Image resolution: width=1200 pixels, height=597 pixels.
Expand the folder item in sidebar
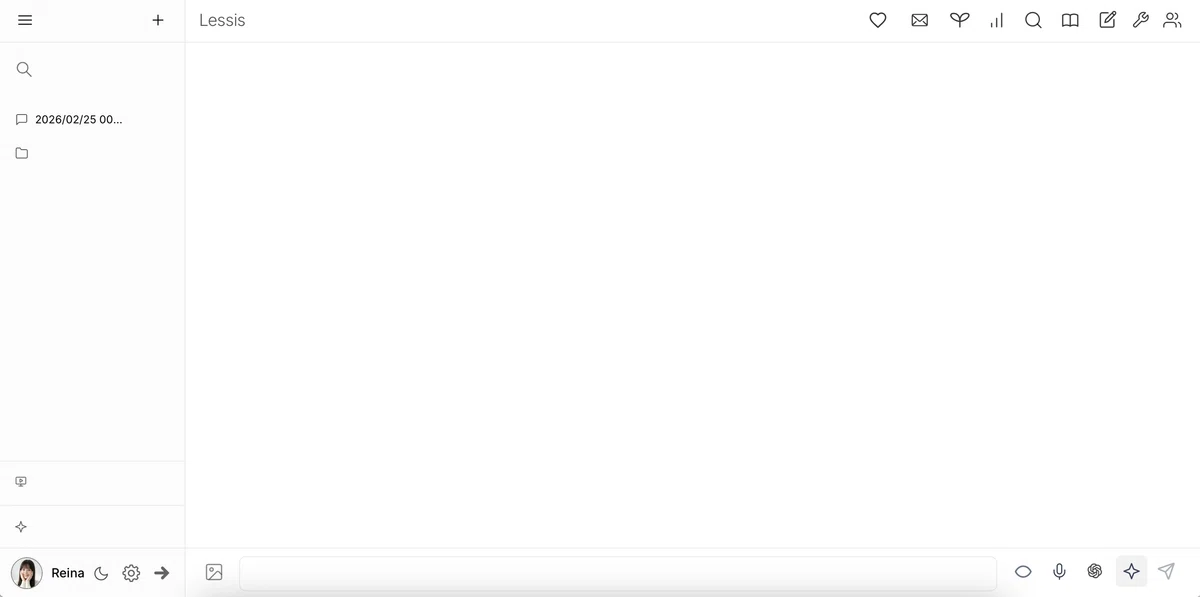[22, 153]
